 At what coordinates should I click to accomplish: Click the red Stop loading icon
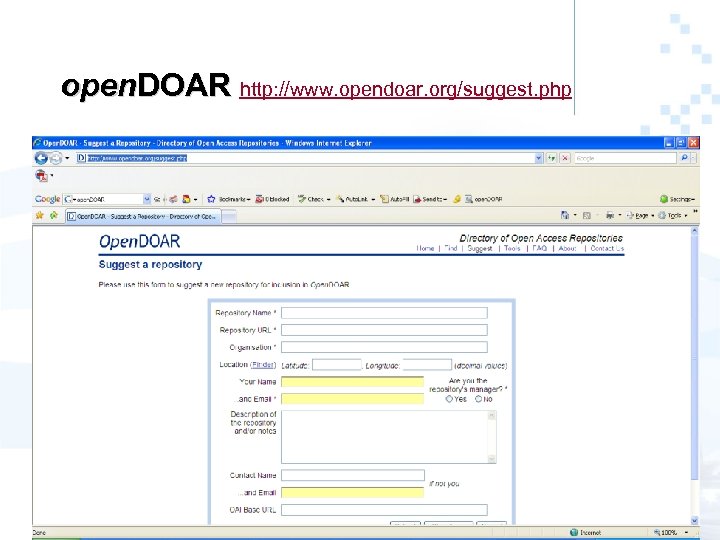tap(565, 158)
